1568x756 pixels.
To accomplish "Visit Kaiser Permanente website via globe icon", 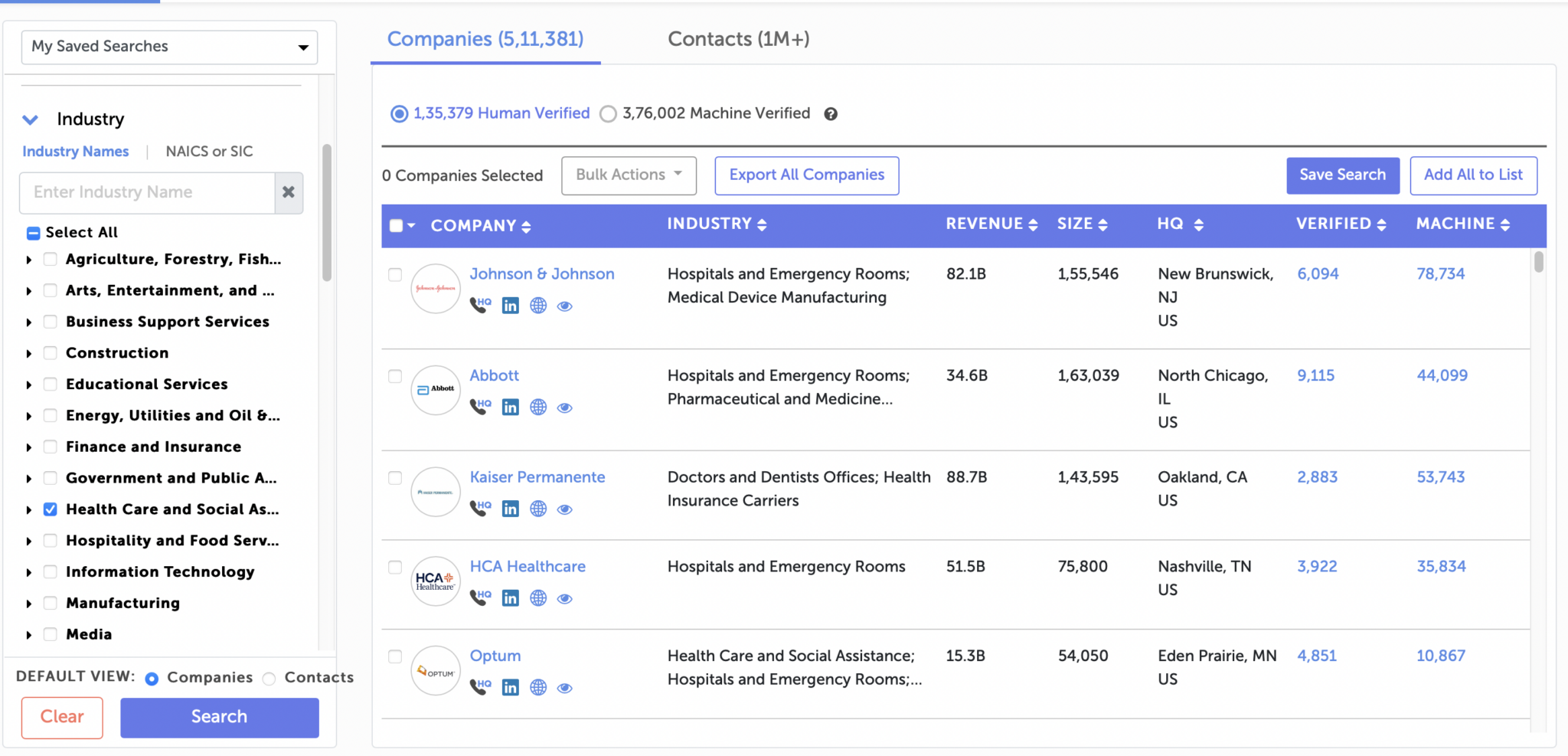I will (537, 508).
